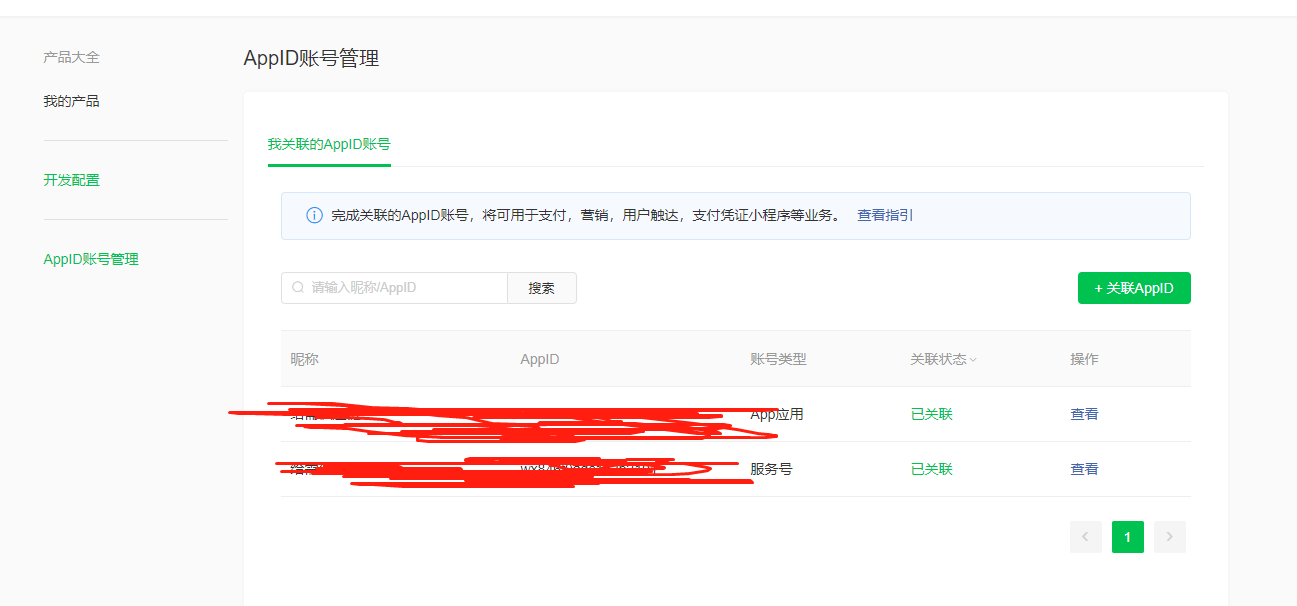Select the App应用 account type cell
This screenshot has width=1297, height=606.
[777, 414]
